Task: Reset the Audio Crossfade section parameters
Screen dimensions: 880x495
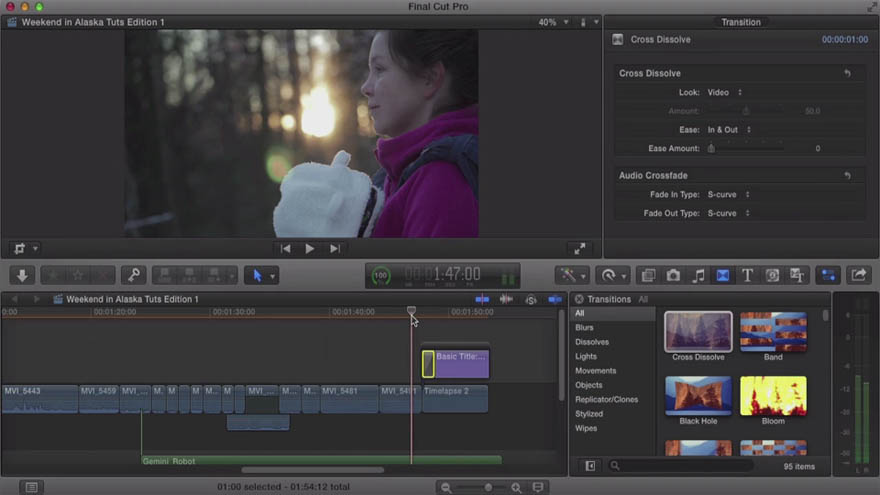Action: click(847, 176)
